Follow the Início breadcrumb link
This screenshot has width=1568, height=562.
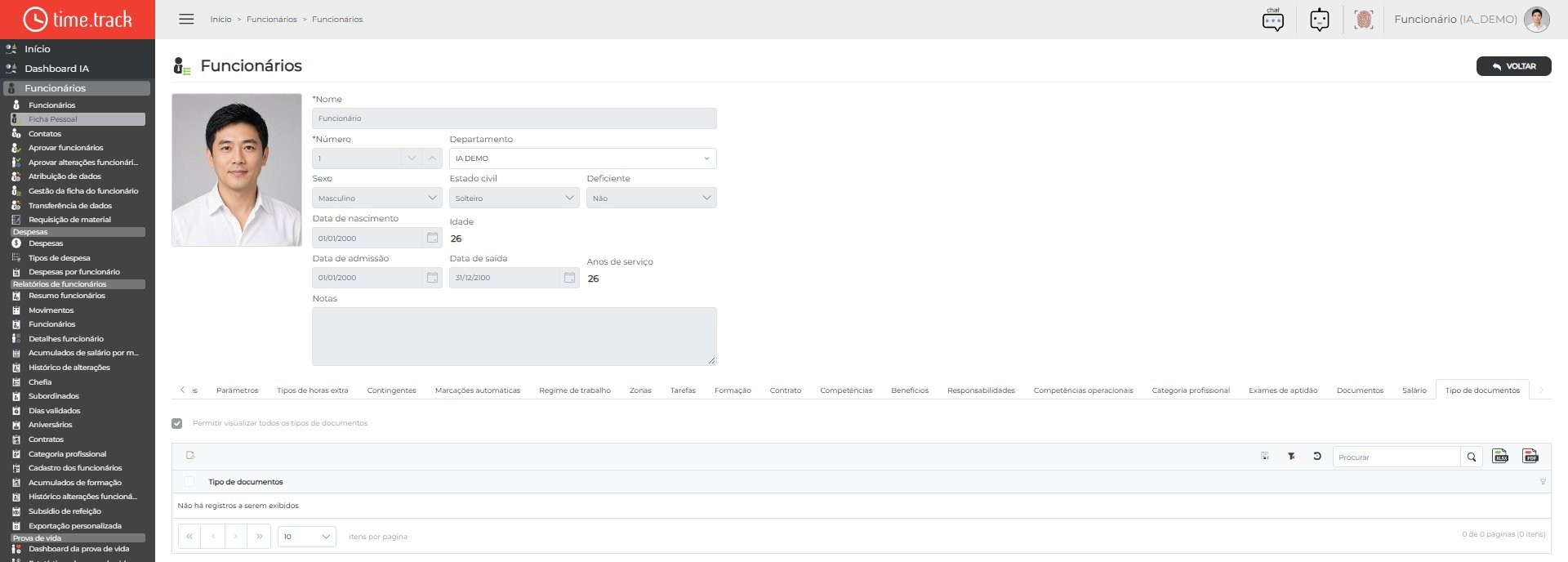click(x=220, y=19)
